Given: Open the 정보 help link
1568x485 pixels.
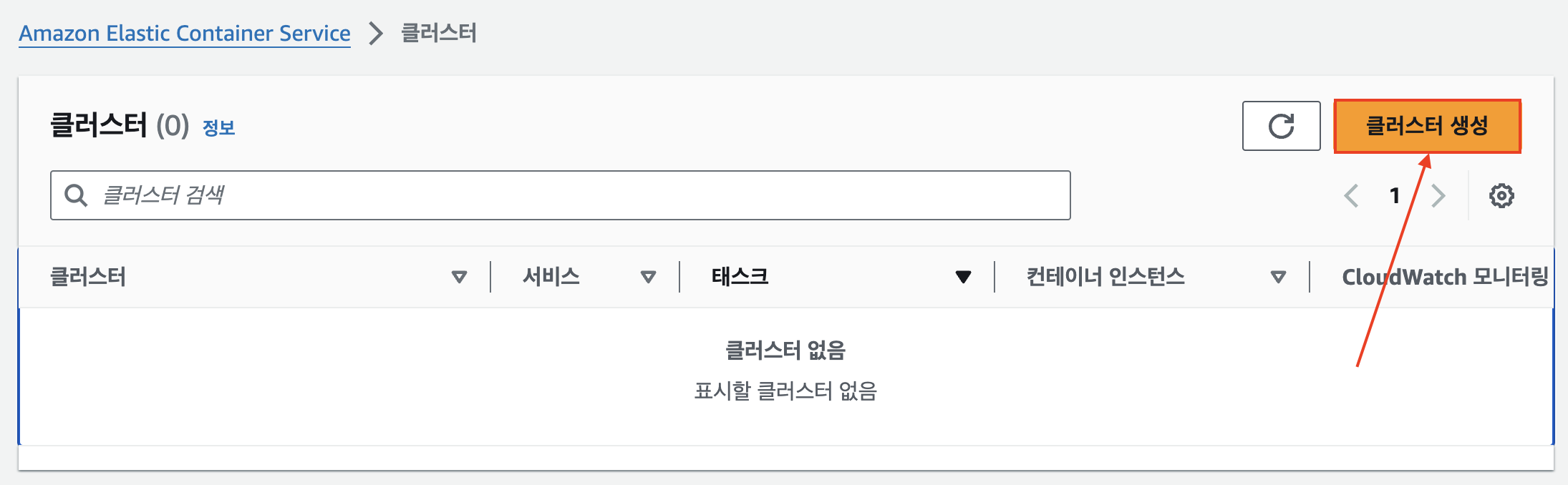Looking at the screenshot, I should pyautogui.click(x=218, y=128).
